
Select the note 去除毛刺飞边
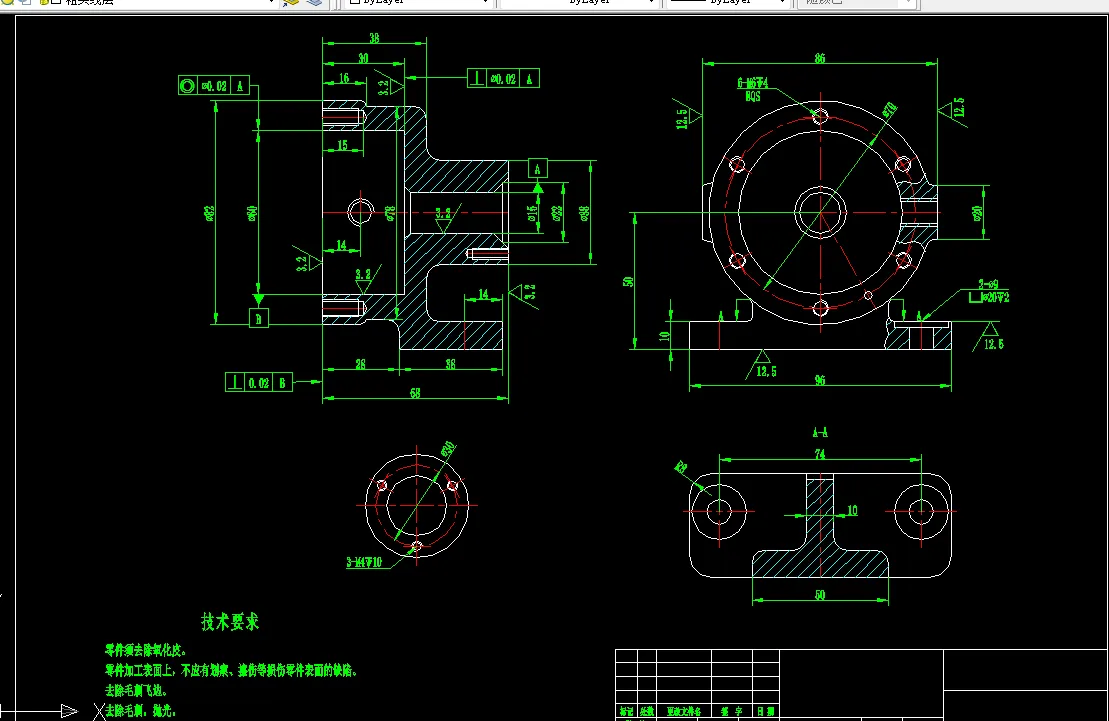coord(136,691)
